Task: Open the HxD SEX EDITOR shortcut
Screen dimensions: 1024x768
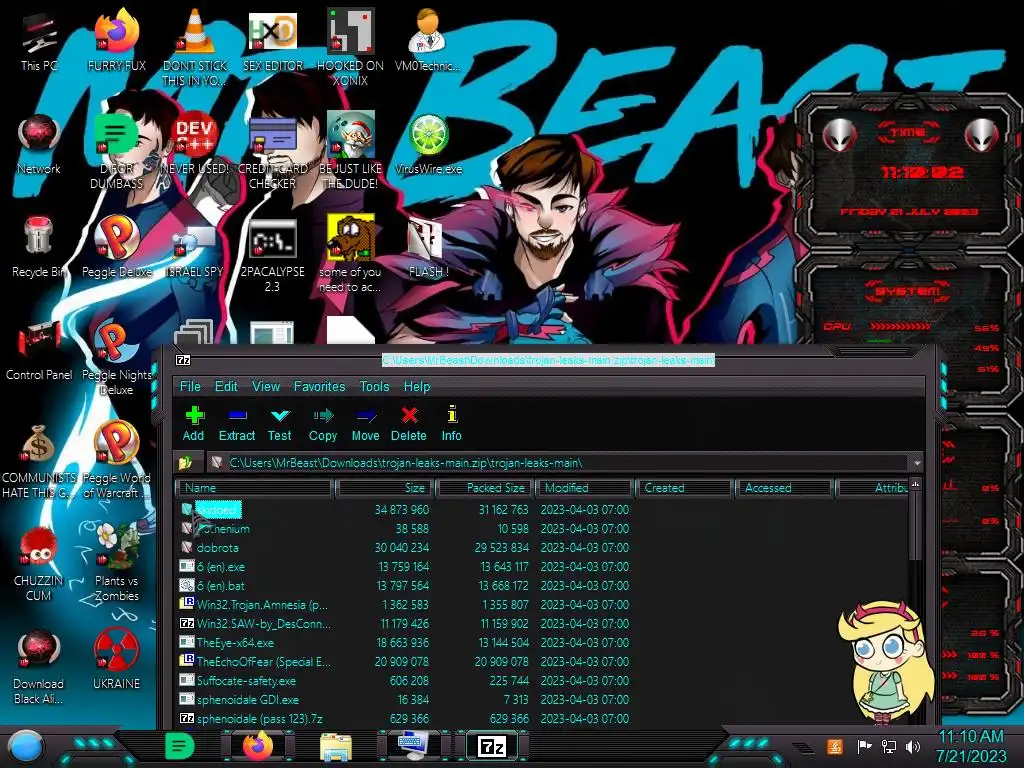Action: click(272, 40)
